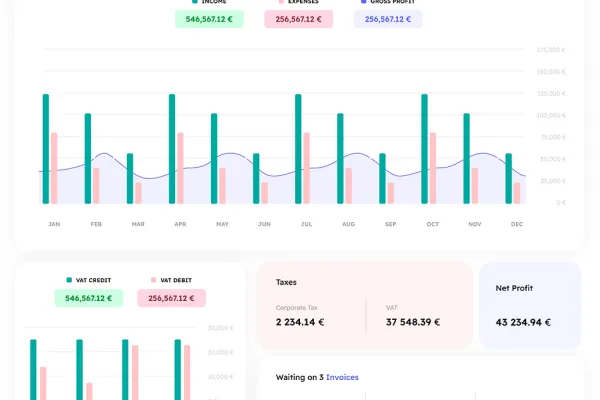Click the March expenses bar
This screenshot has width=600, height=400.
tap(138, 193)
